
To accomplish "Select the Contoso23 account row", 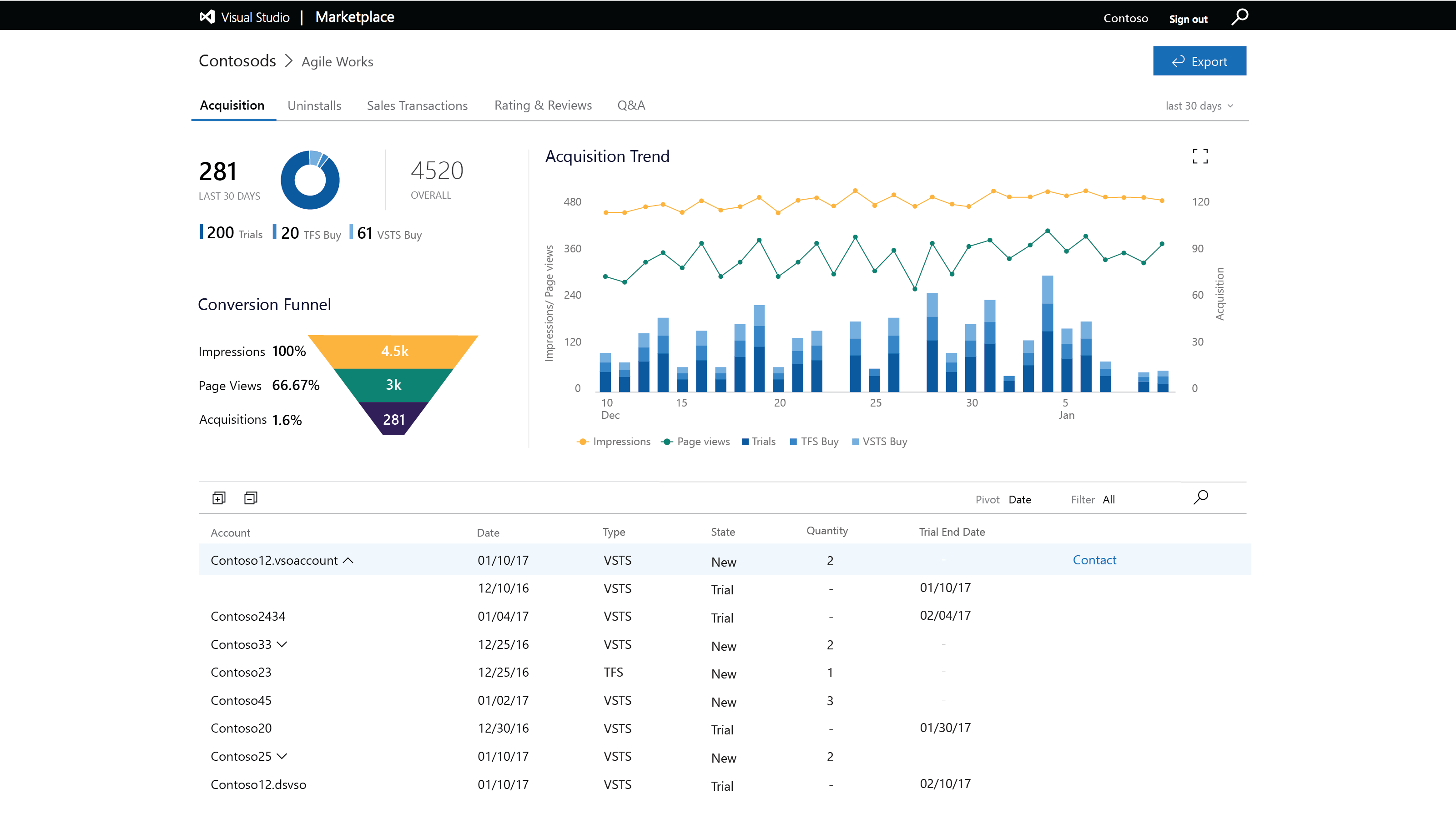I will [725, 672].
